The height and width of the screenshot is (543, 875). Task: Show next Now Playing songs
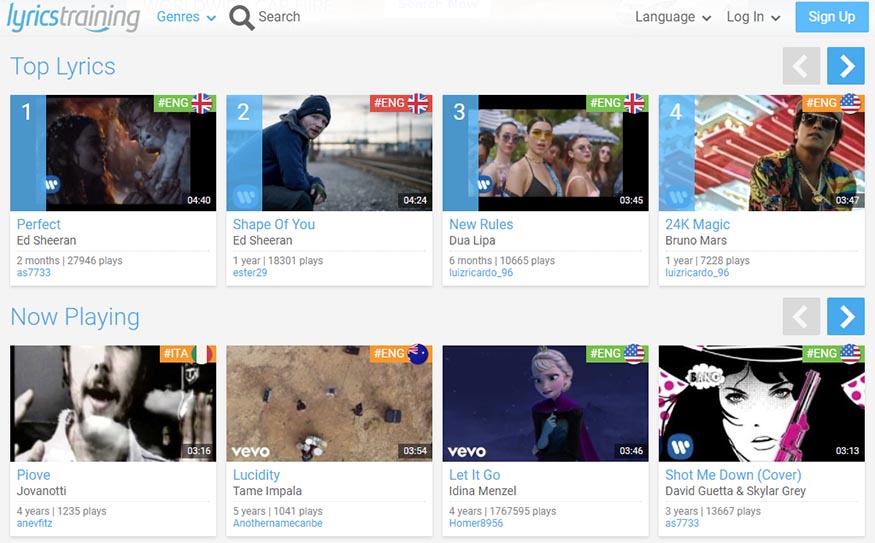(845, 317)
